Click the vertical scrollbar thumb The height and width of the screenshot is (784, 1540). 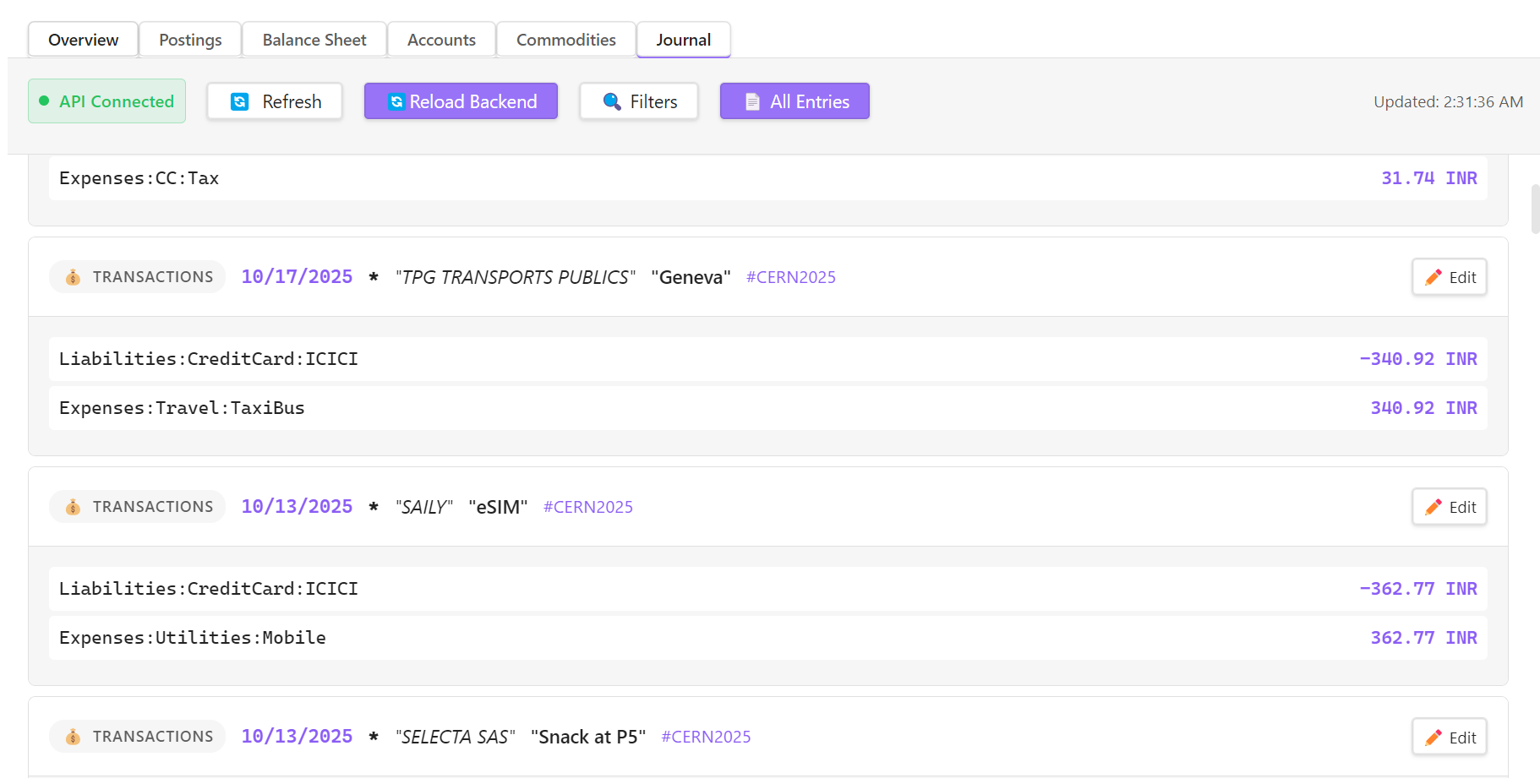coord(1535,208)
